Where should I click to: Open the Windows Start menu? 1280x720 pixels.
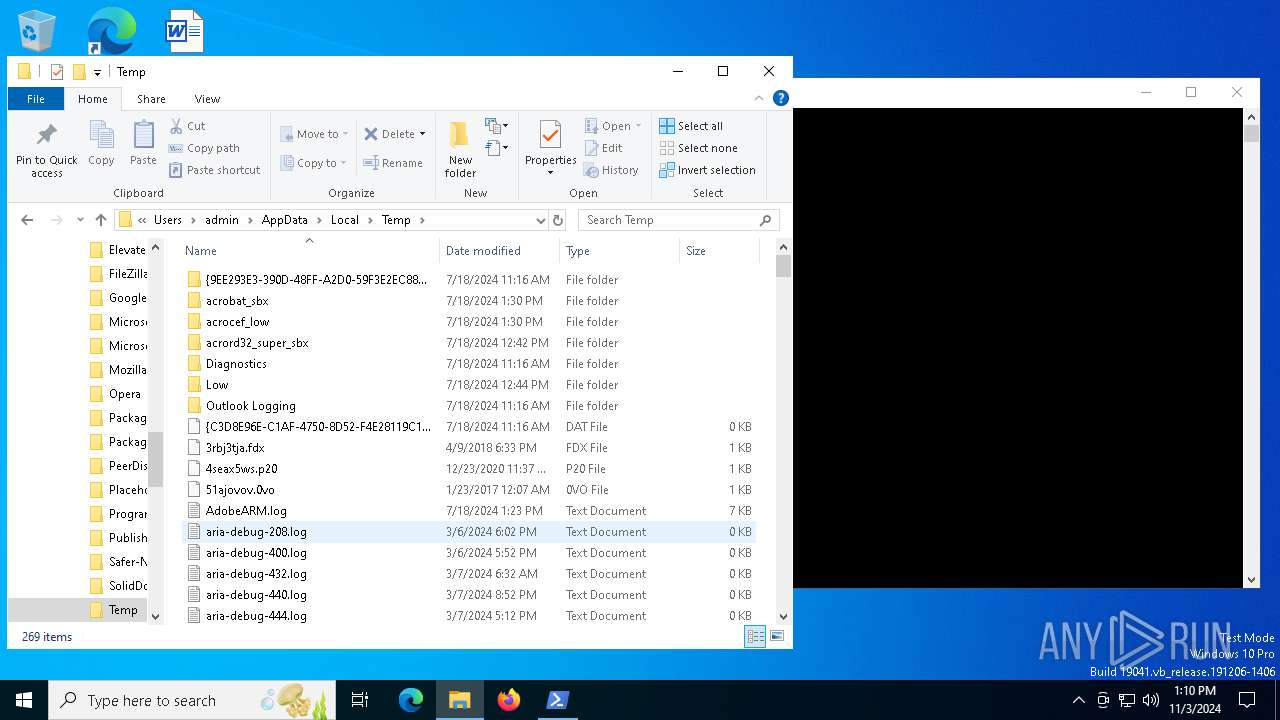[x=24, y=700]
